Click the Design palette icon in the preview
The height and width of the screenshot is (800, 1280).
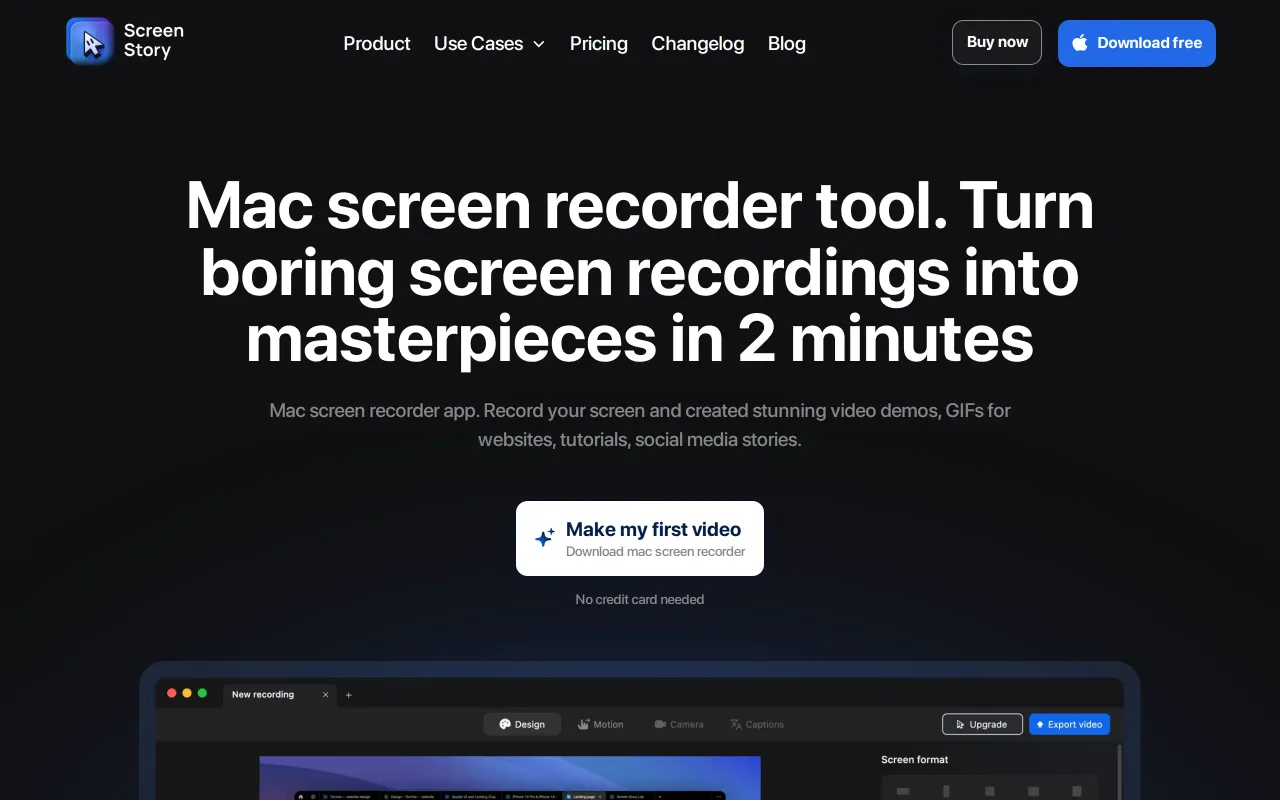pos(505,724)
